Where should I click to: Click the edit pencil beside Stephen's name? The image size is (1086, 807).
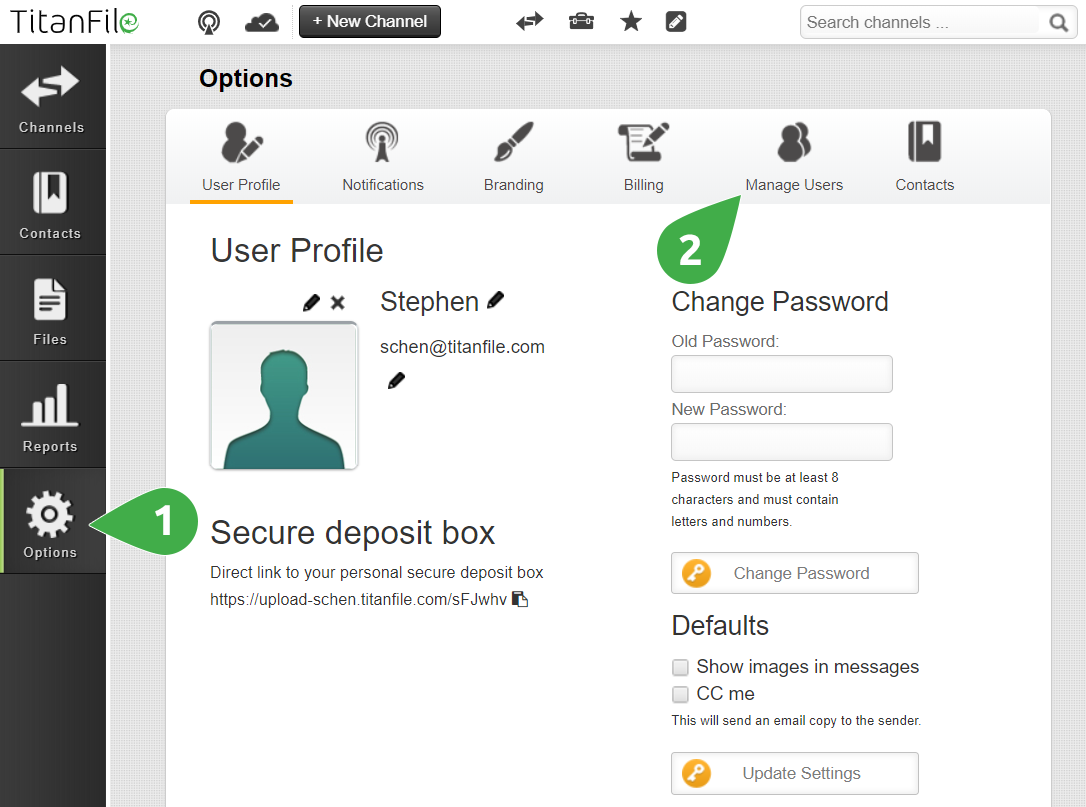coord(496,299)
